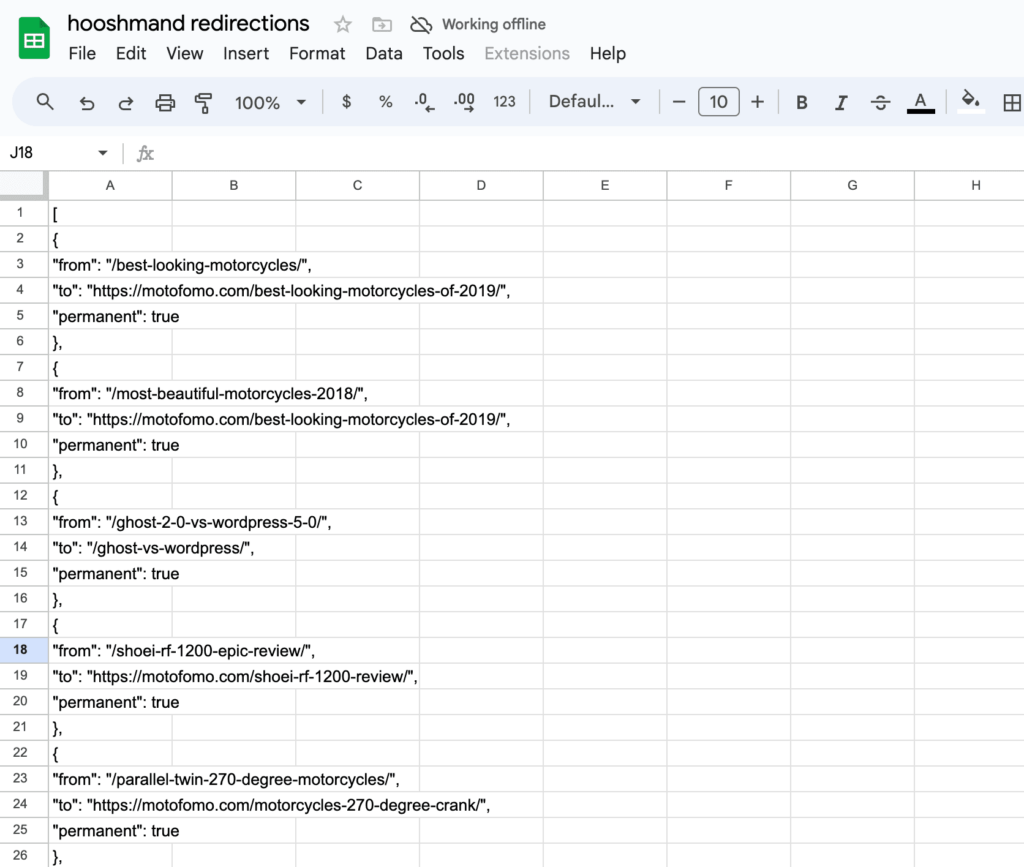Click the document title hooshmand redirections
Image resolution: width=1024 pixels, height=867 pixels.
tap(188, 24)
